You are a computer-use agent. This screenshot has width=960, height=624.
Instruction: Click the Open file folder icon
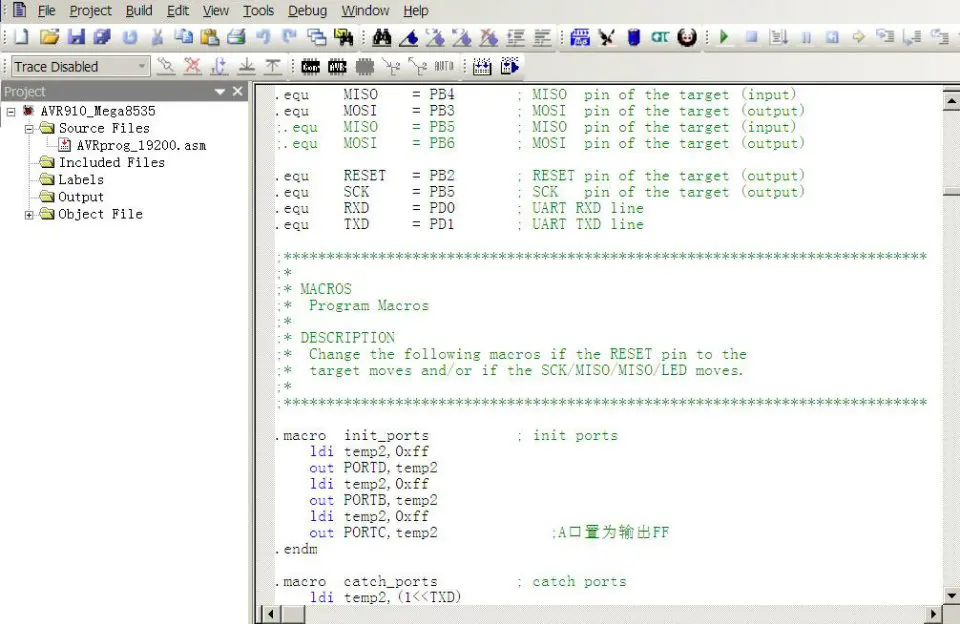pyautogui.click(x=49, y=37)
